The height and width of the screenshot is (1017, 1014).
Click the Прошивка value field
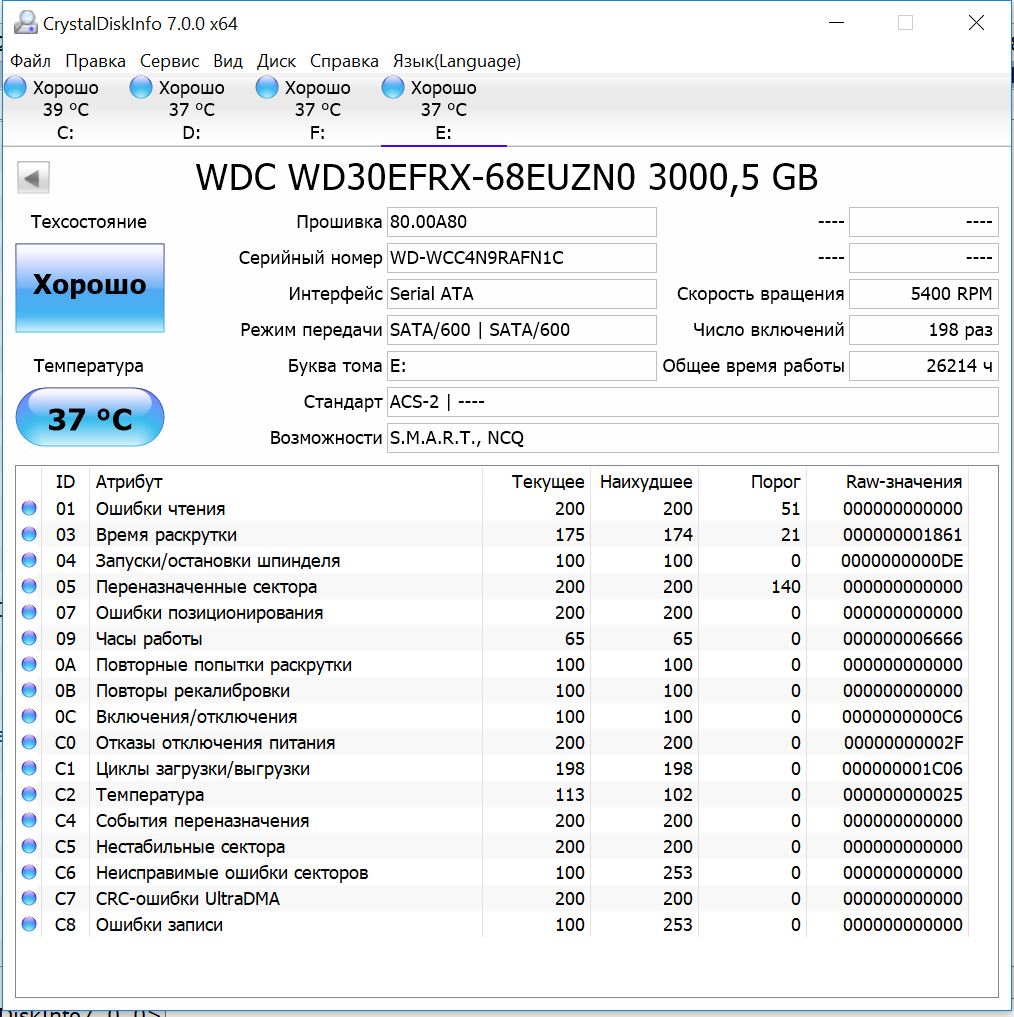point(521,222)
